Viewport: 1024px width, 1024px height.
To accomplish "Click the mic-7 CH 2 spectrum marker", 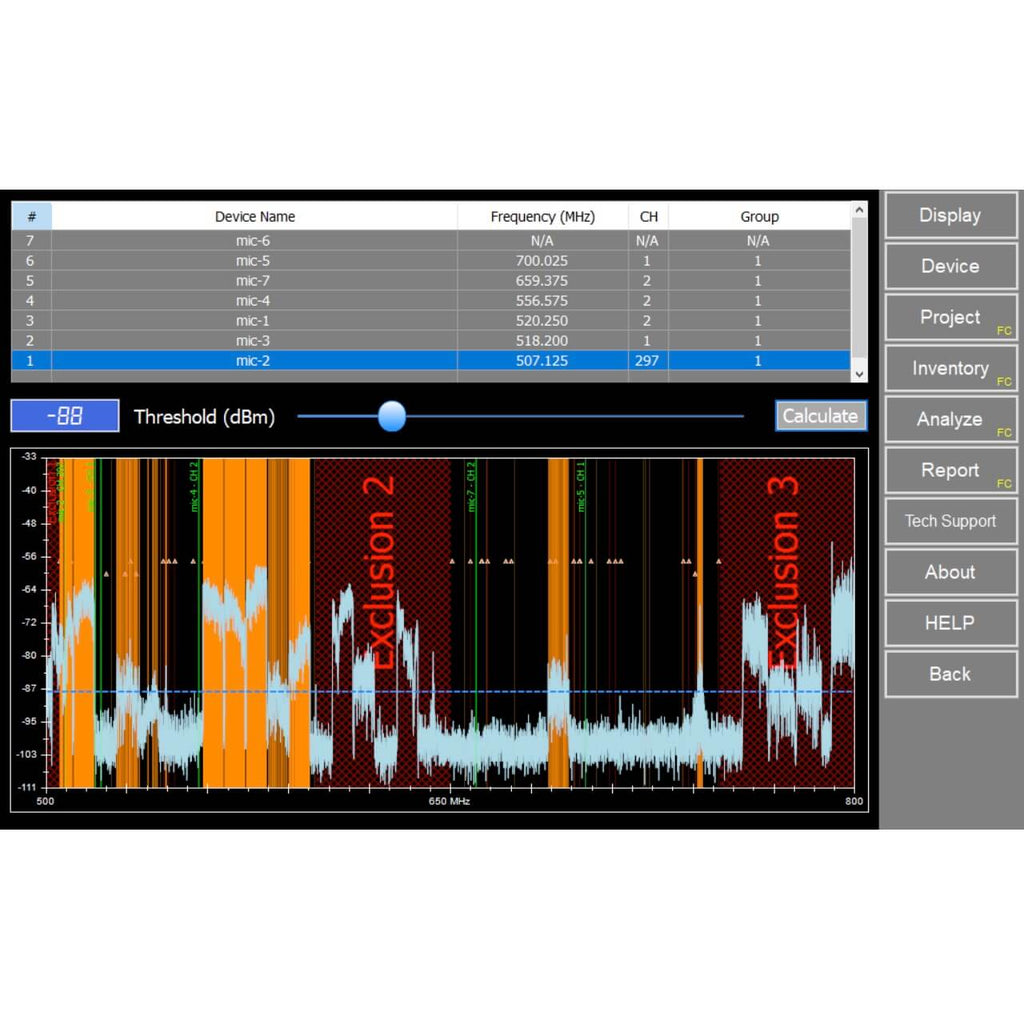I will (472, 487).
